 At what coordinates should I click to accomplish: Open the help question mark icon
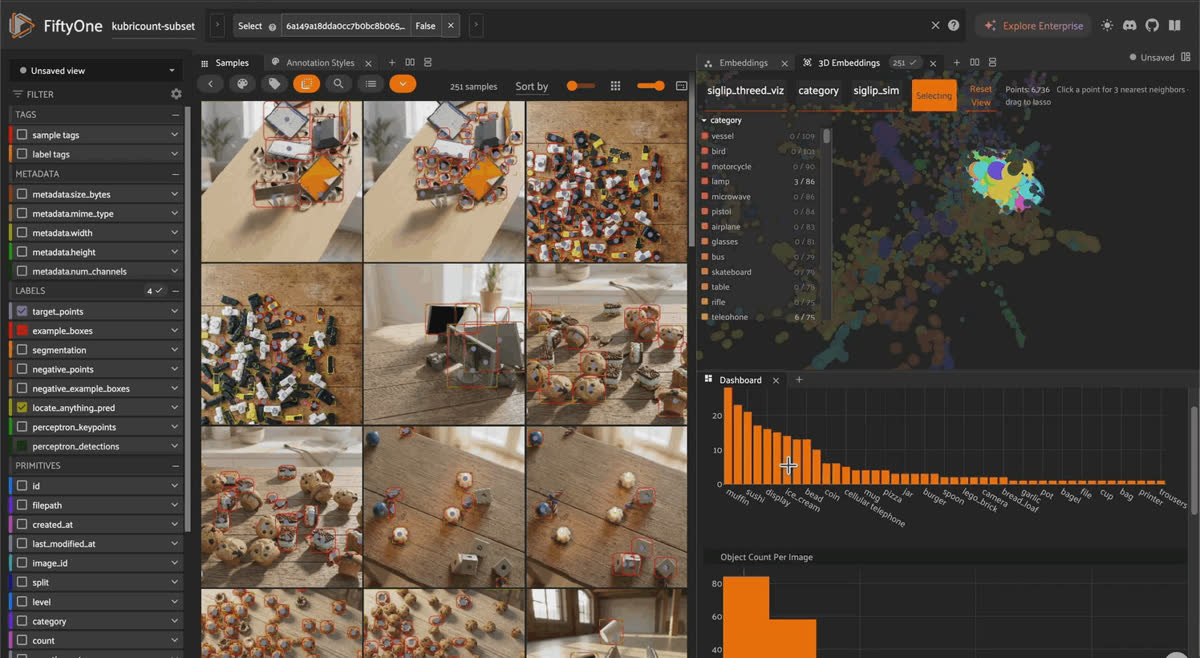(954, 26)
